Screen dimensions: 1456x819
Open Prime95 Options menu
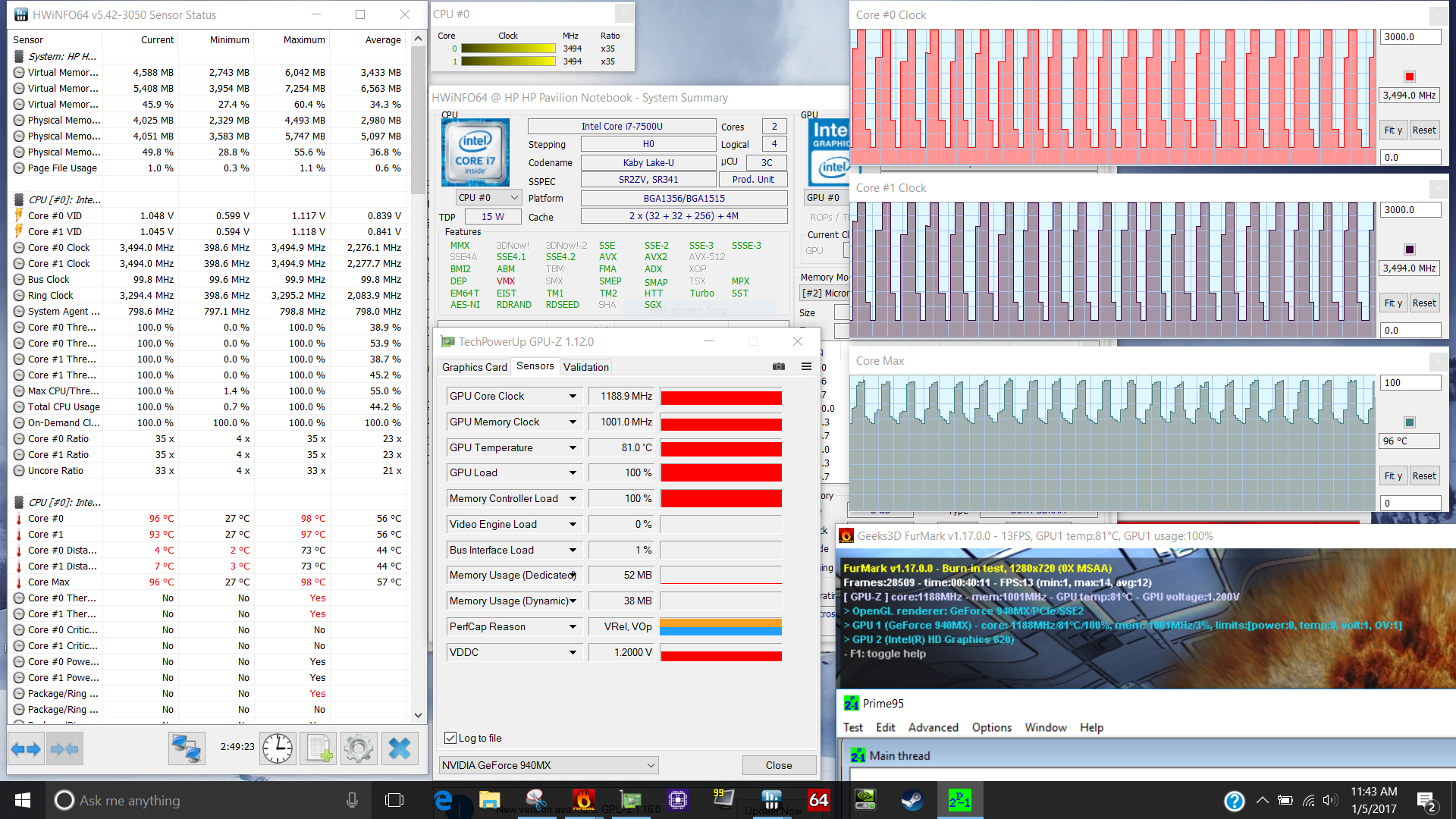coord(991,727)
